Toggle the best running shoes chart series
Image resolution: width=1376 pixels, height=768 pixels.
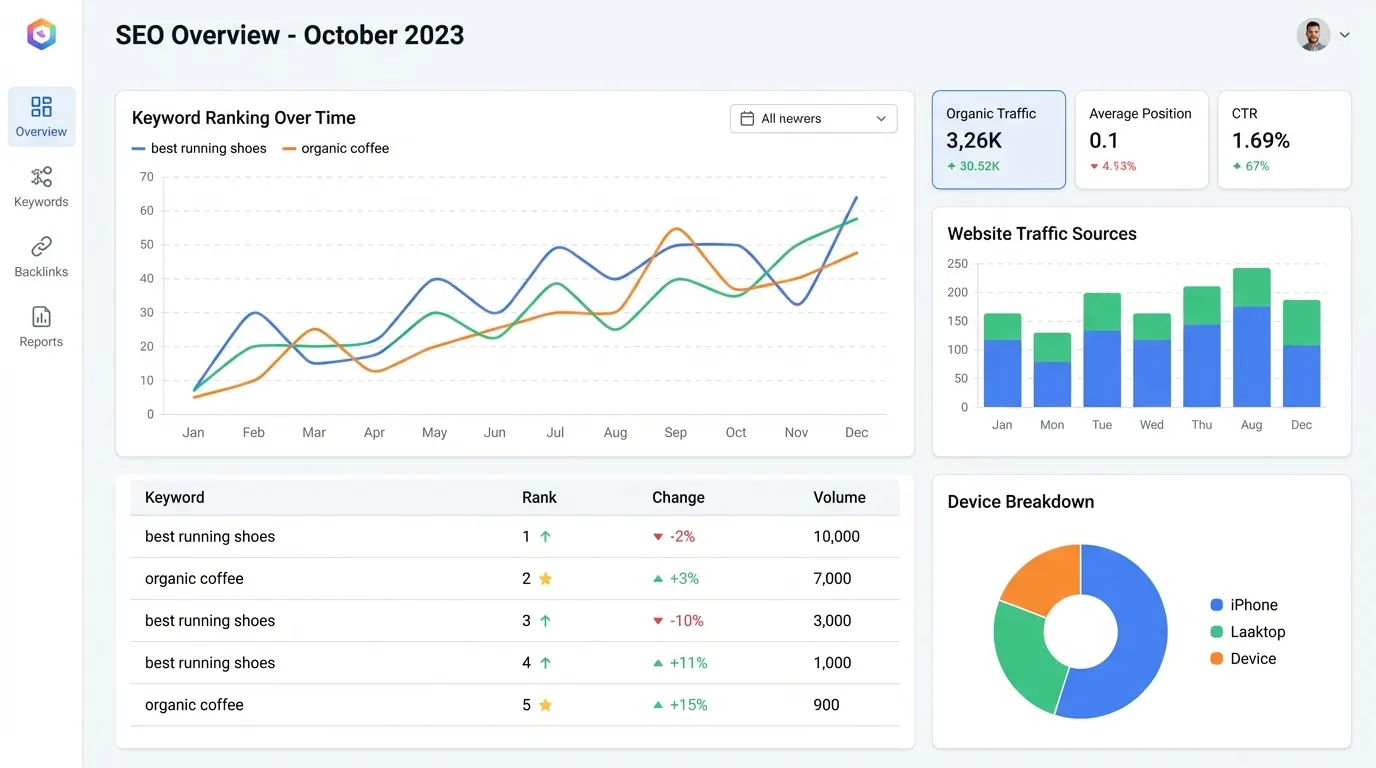200,147
